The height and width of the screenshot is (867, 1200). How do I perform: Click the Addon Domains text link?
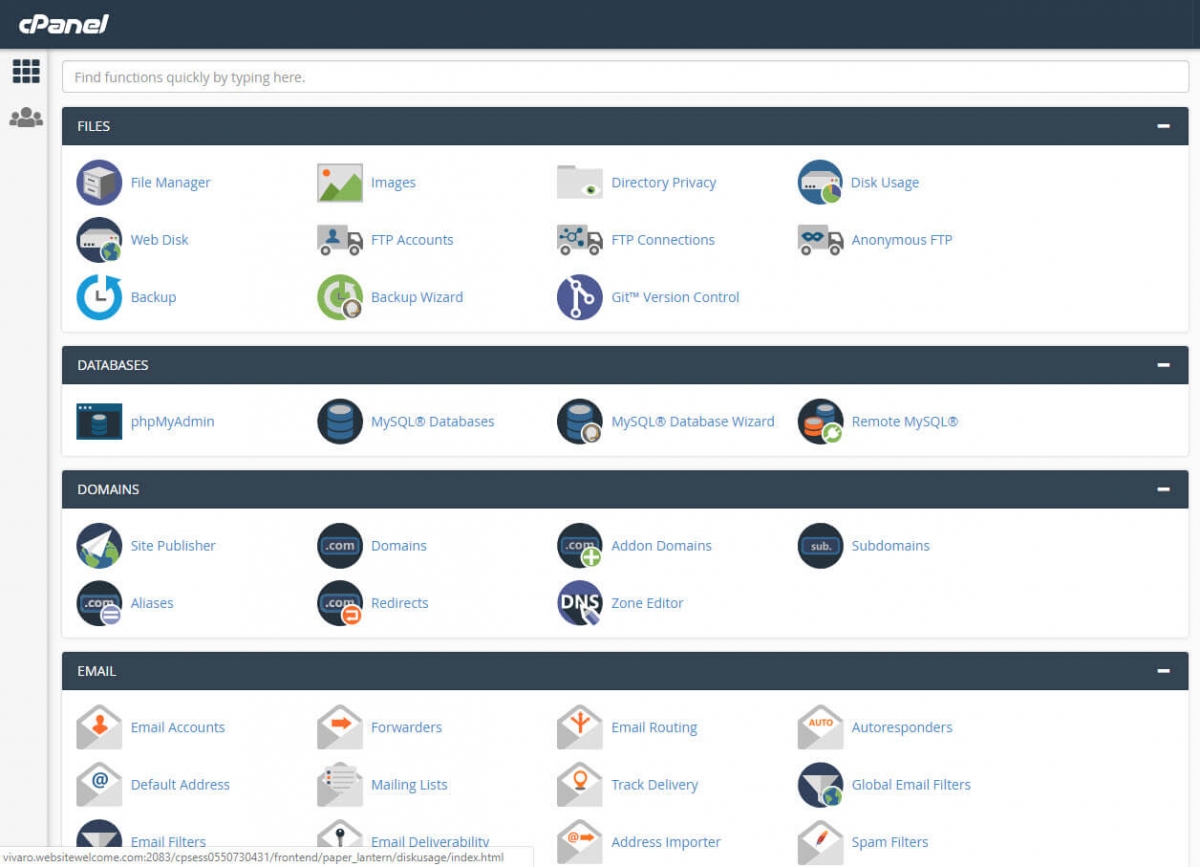[x=661, y=546]
